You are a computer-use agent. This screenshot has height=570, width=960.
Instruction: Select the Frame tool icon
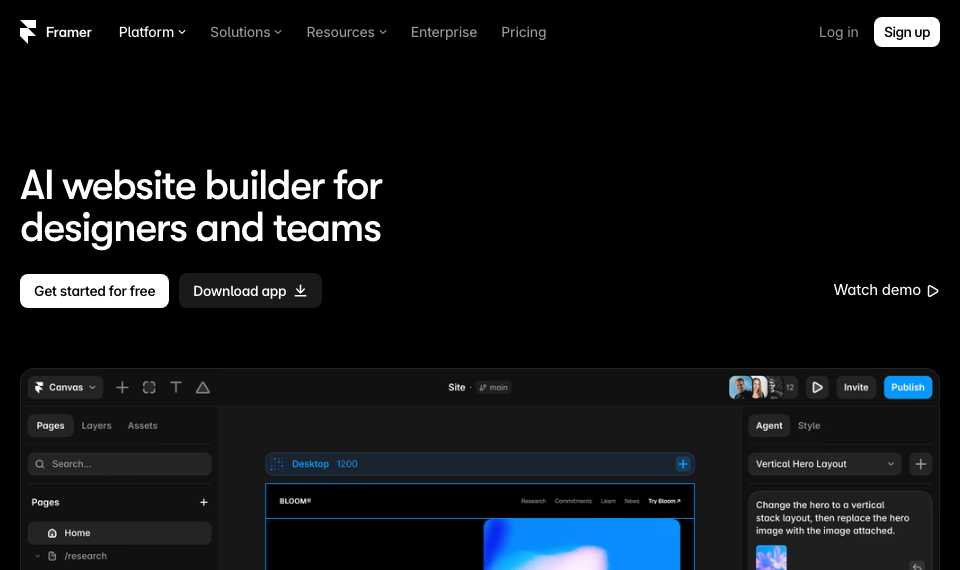pos(149,387)
